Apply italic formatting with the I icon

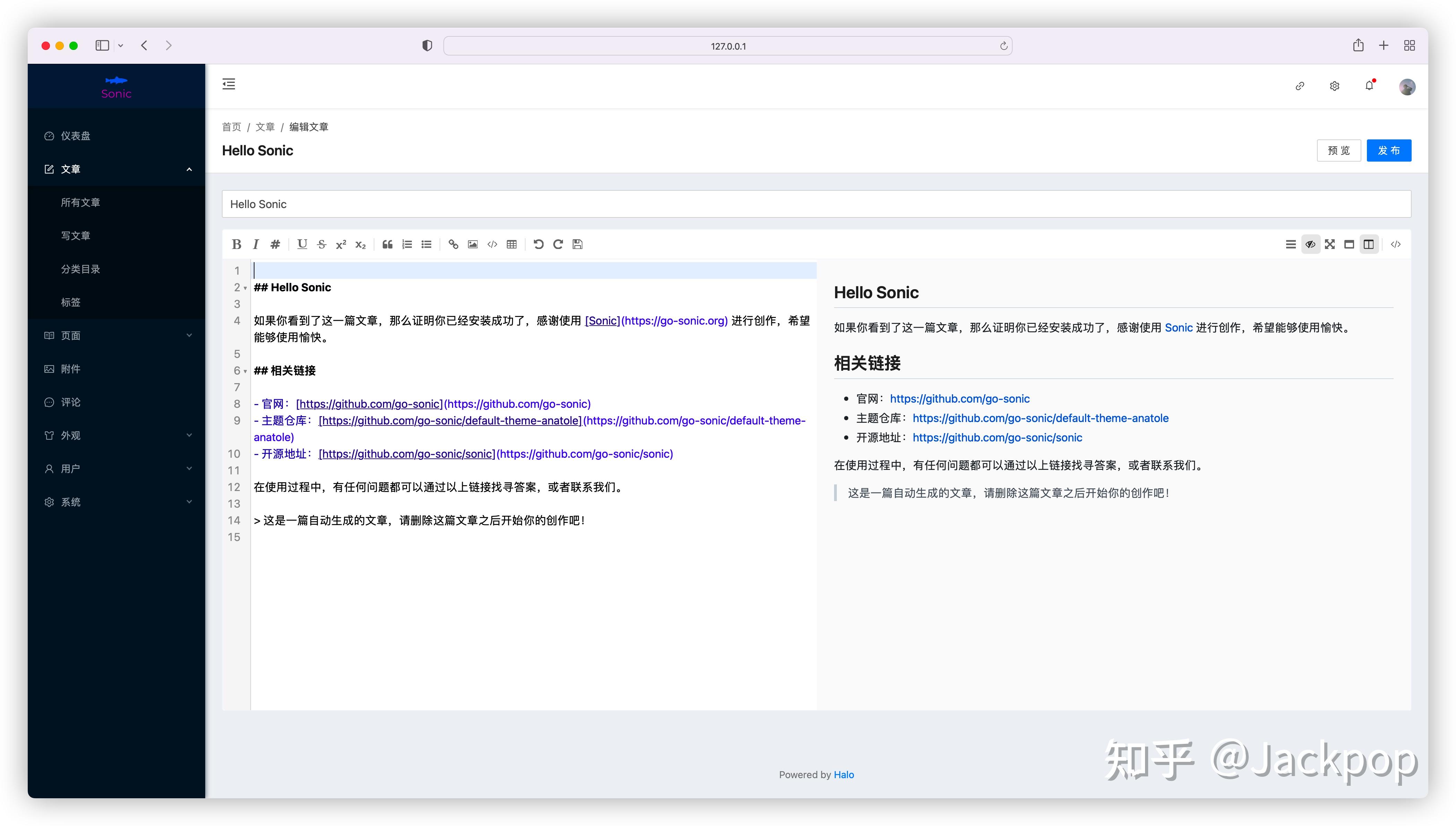coord(256,244)
